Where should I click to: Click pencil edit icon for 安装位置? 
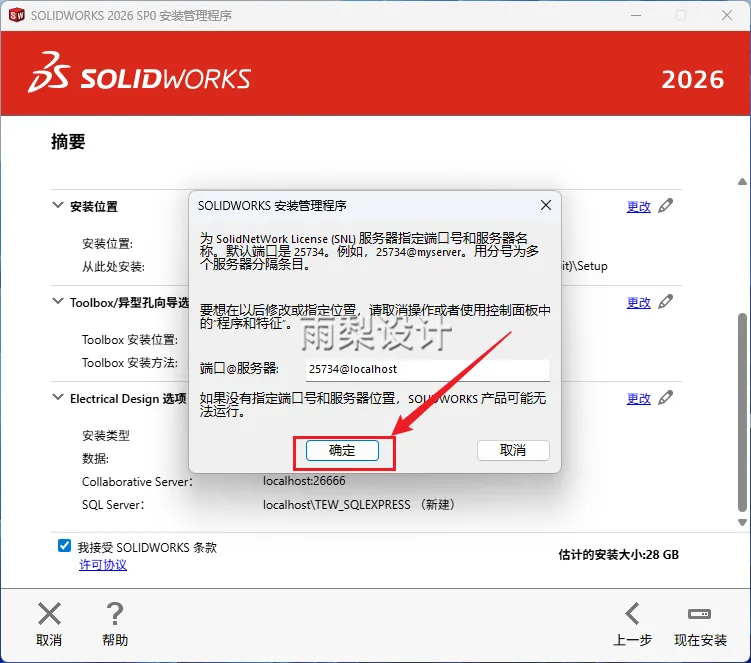(665, 206)
